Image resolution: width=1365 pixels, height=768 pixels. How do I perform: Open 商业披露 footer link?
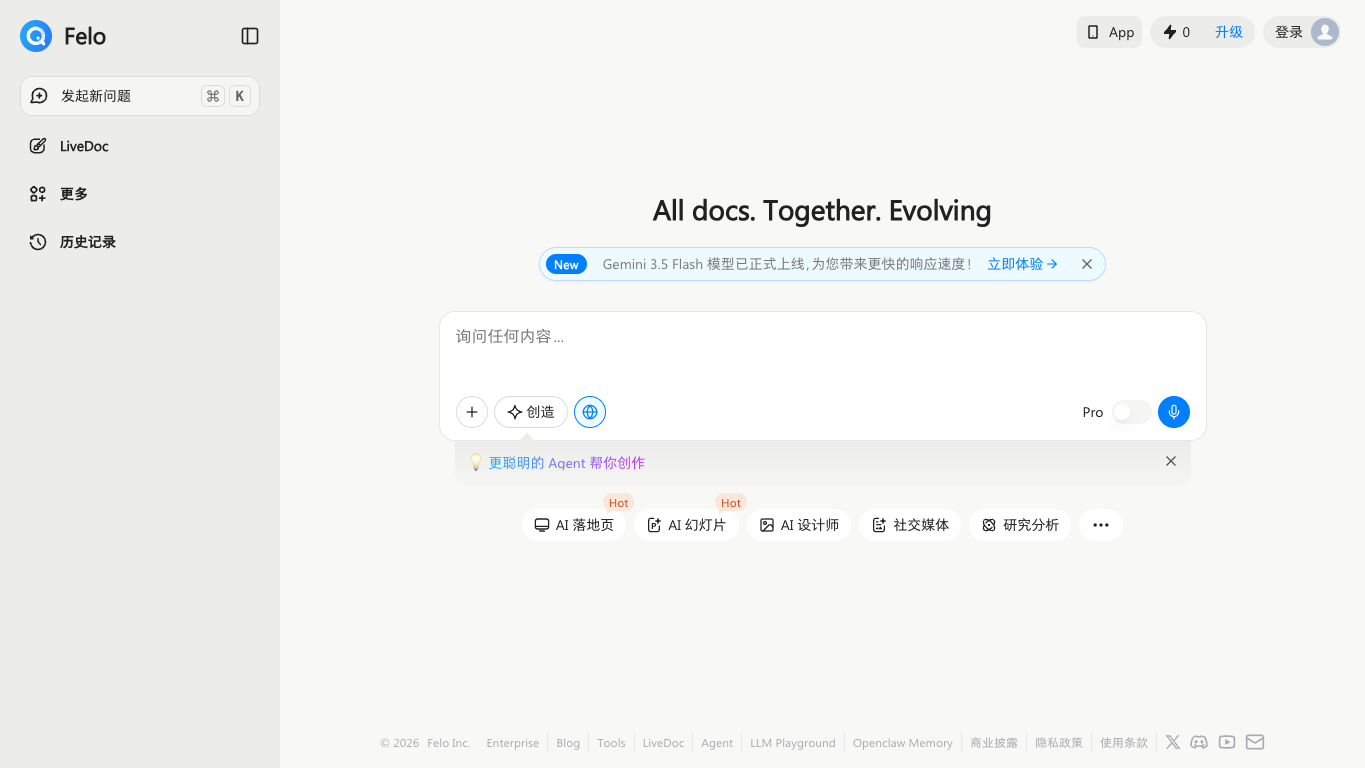click(994, 743)
